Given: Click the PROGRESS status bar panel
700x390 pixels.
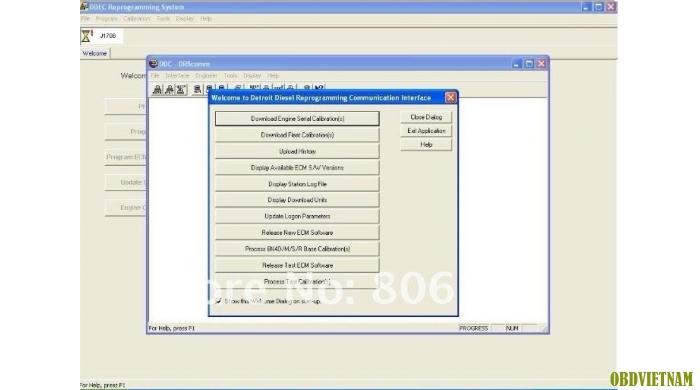Looking at the screenshot, I should click(474, 328).
